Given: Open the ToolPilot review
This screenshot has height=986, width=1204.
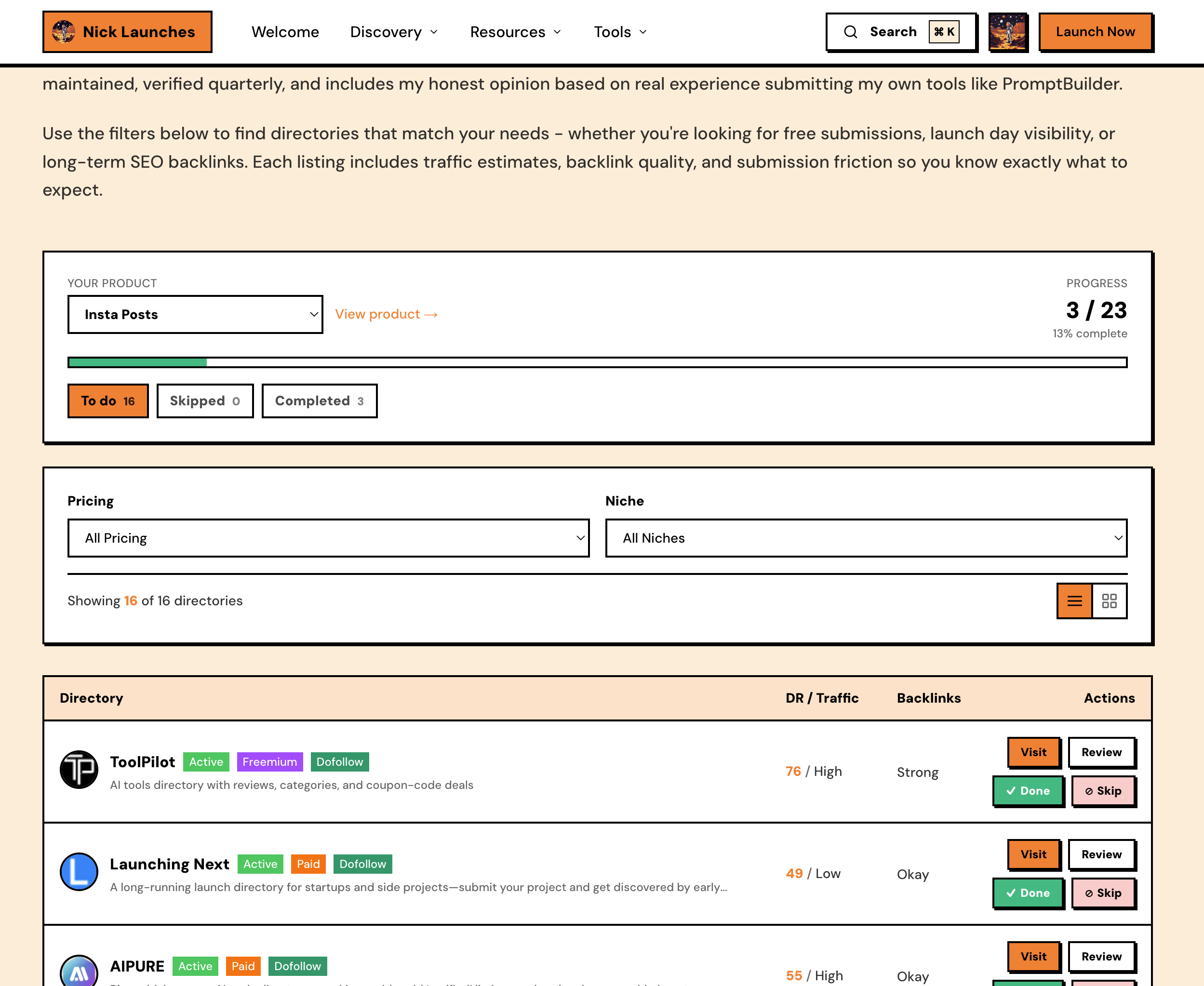Looking at the screenshot, I should pyautogui.click(x=1101, y=752).
